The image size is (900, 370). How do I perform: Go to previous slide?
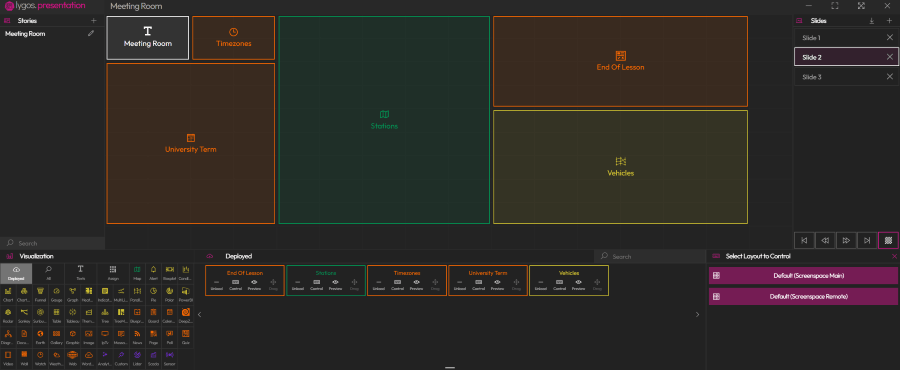pos(825,240)
